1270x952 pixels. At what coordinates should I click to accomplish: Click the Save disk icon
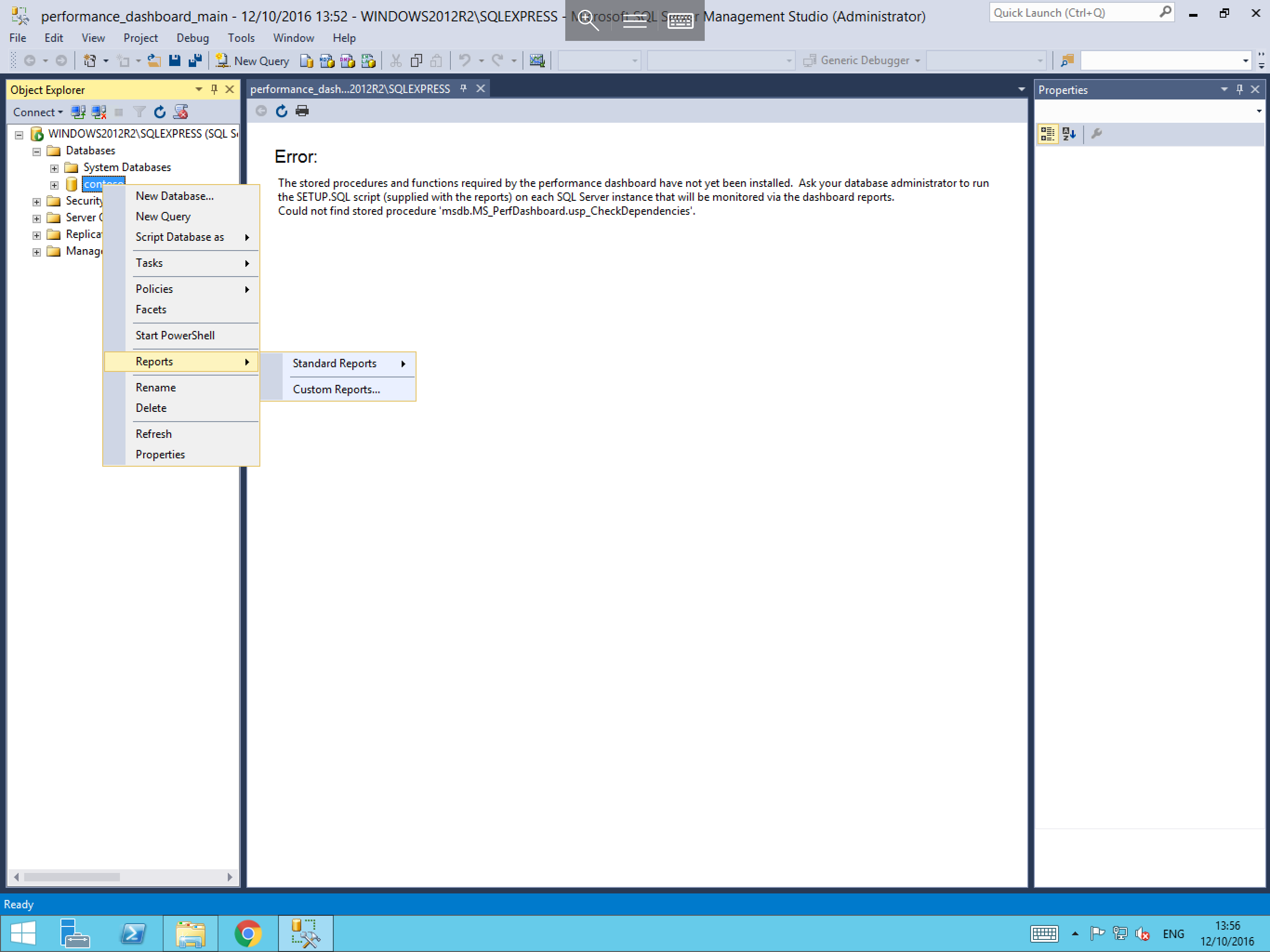[174, 61]
